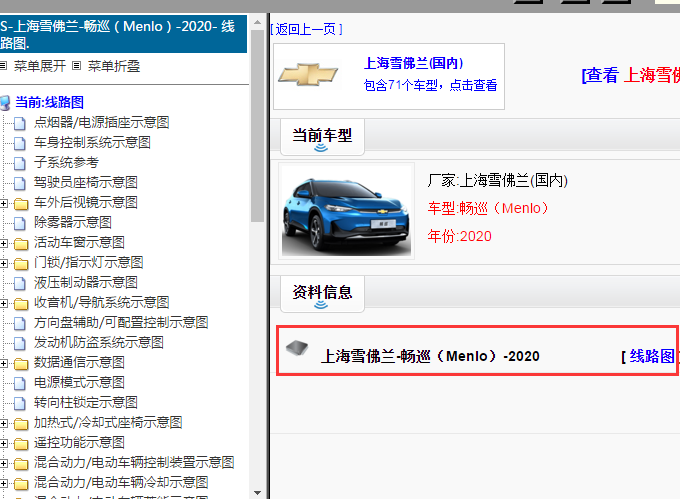Click the menu expand icon before 菜单展开
680x499 pixels.
[x=3, y=66]
